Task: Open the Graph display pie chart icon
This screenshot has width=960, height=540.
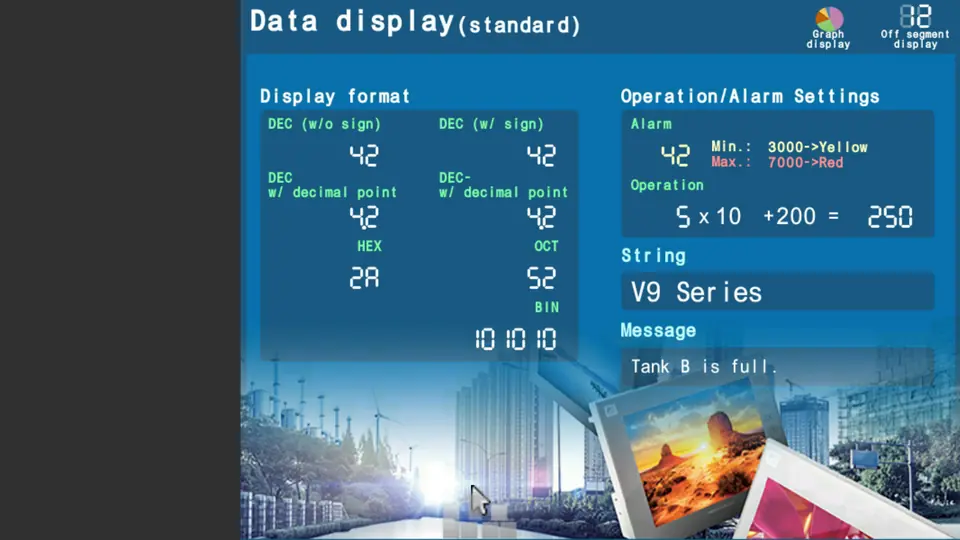Action: click(828, 28)
